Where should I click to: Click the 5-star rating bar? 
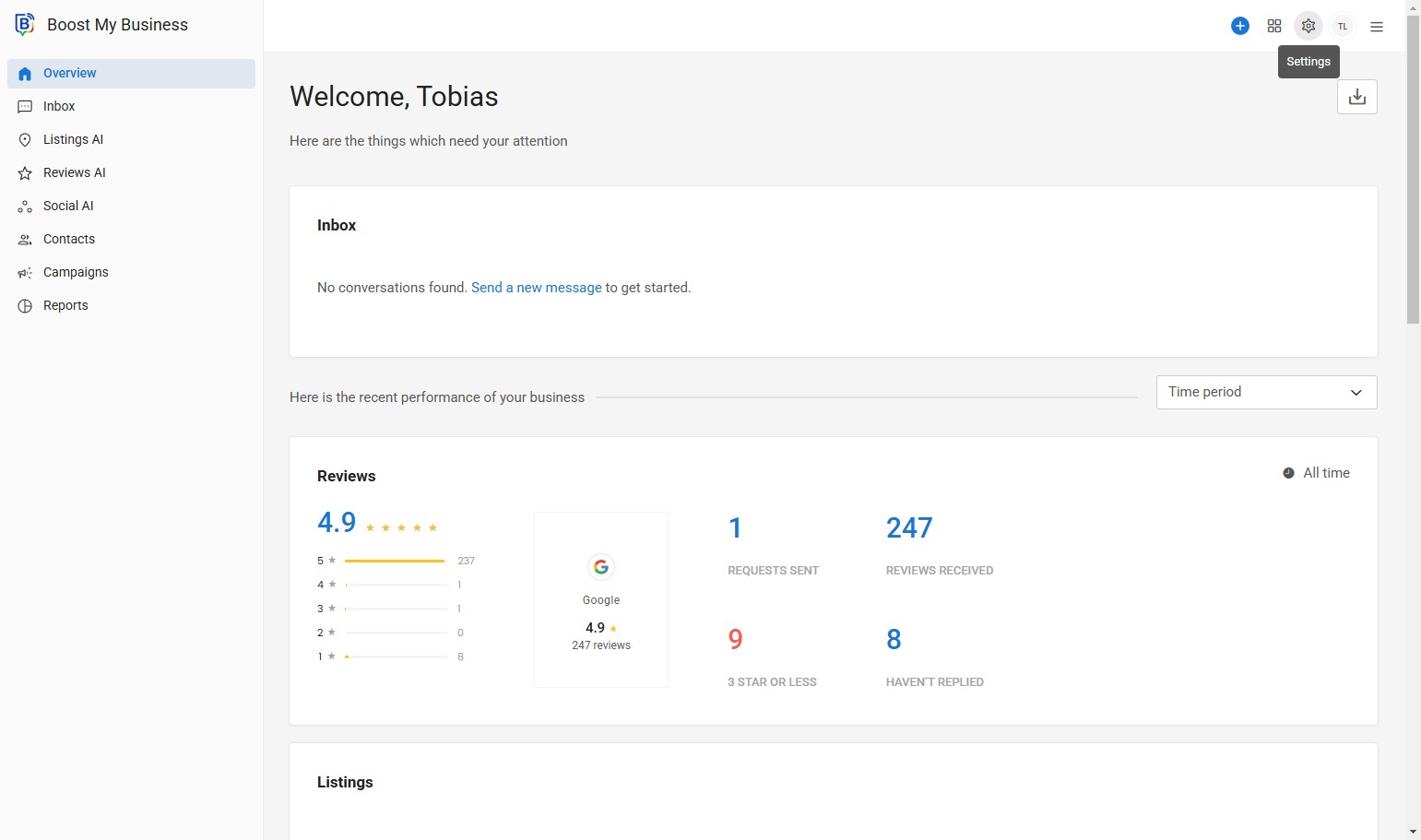[x=395, y=561]
